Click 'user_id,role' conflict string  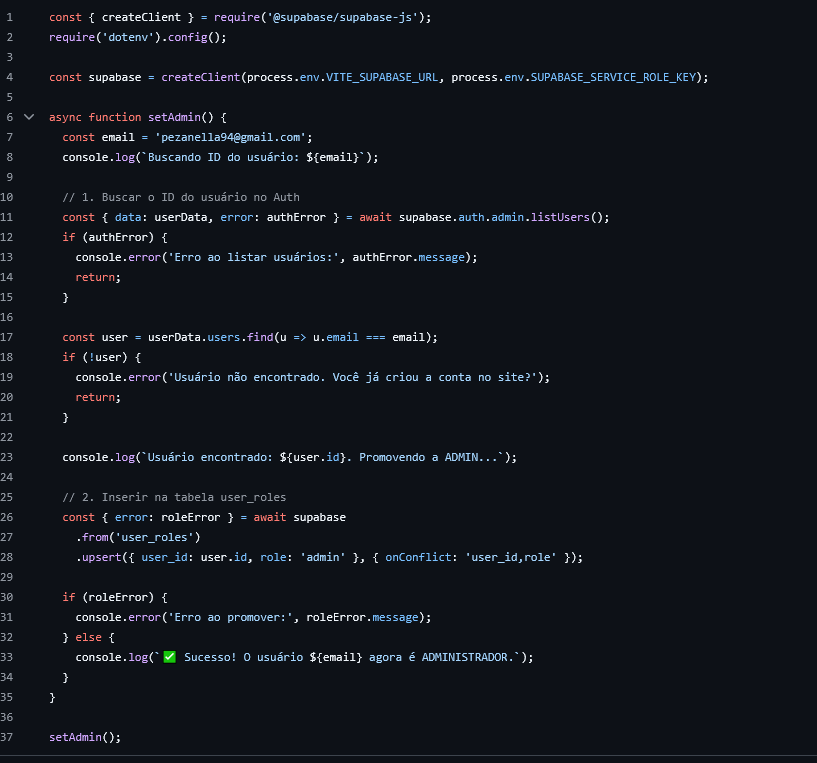pos(511,557)
